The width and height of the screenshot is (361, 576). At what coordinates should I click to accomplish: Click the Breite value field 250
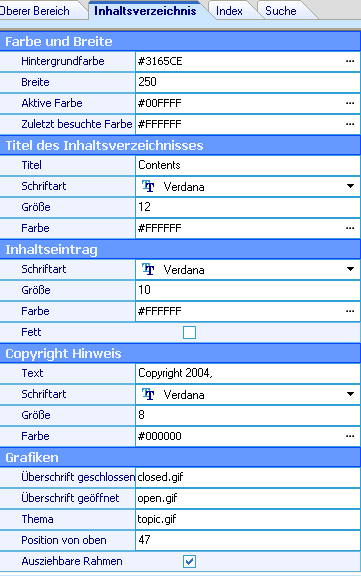248,82
